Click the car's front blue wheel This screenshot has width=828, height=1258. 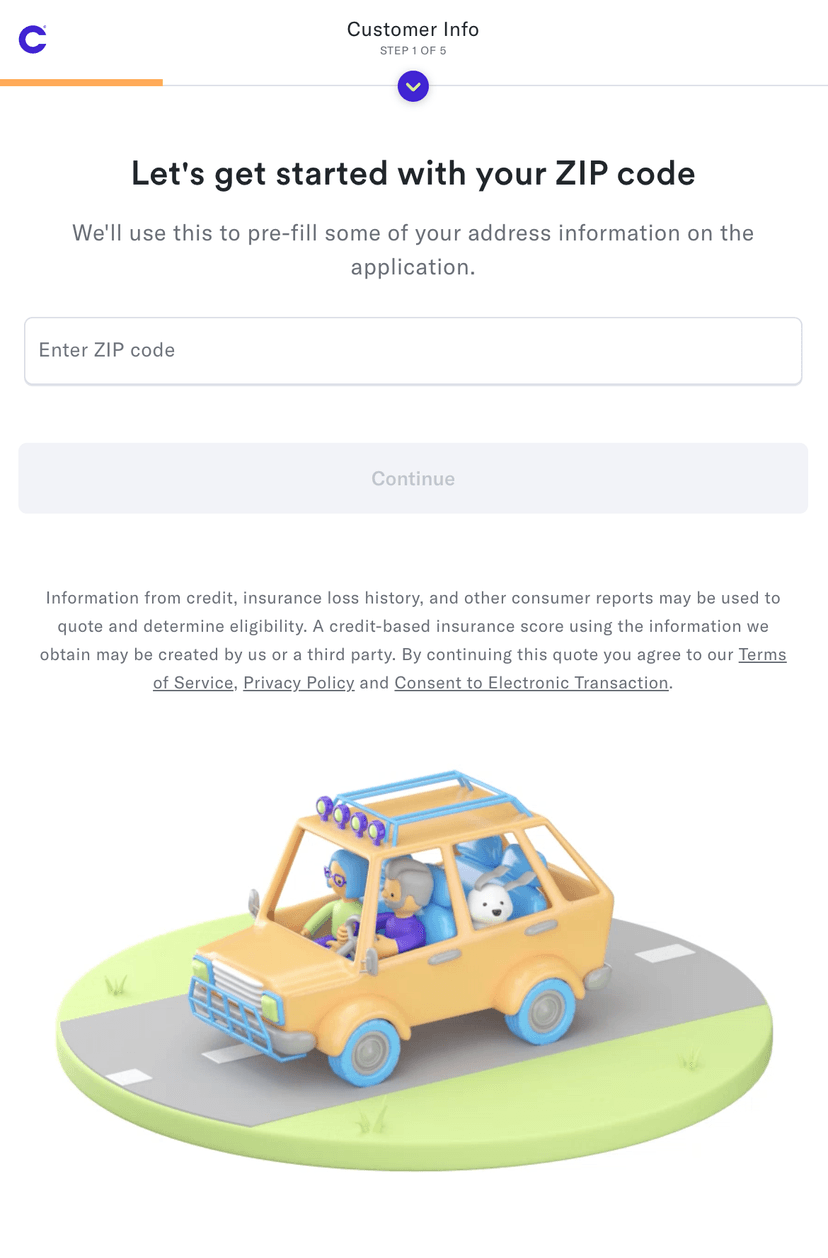[x=358, y=1051]
